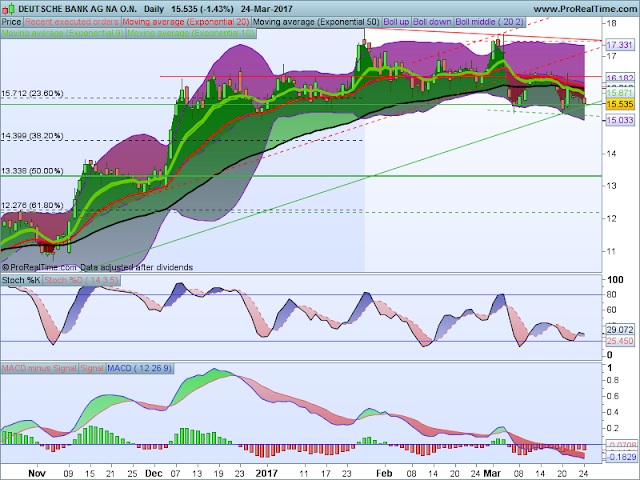Click the 13.338 (50.00%) Fibonacci label

tap(32, 171)
